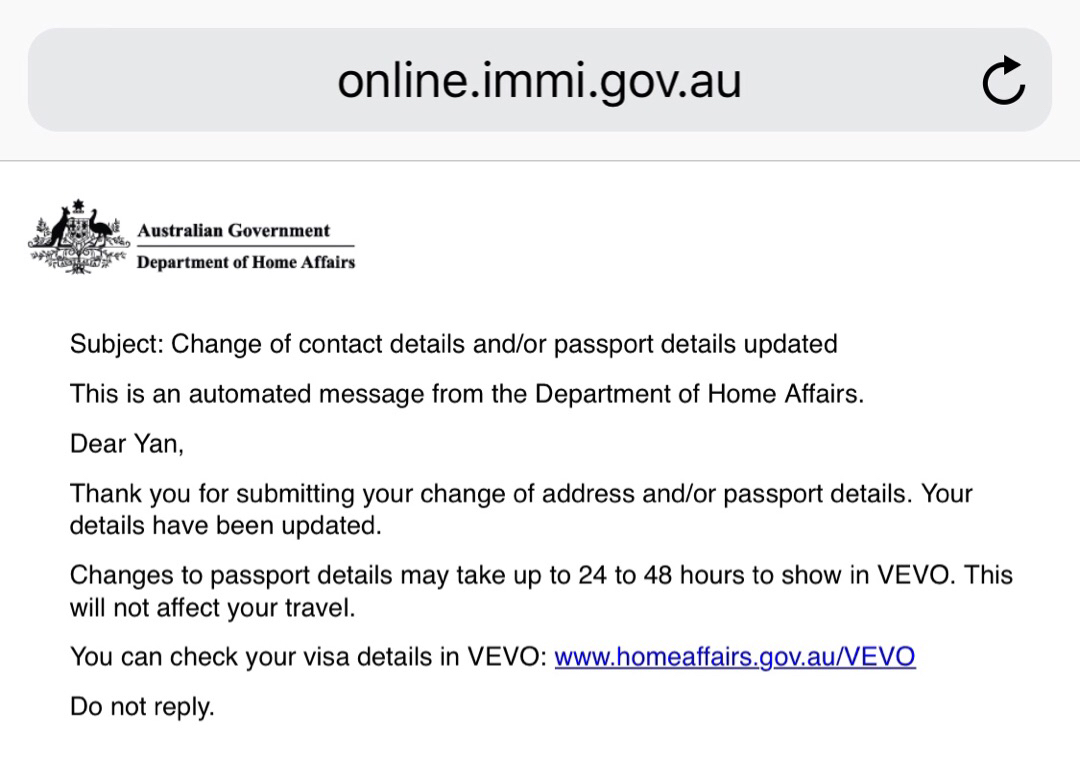Click the "will not affect your travel." line
Screen dimensions: 1080x759
212,607
